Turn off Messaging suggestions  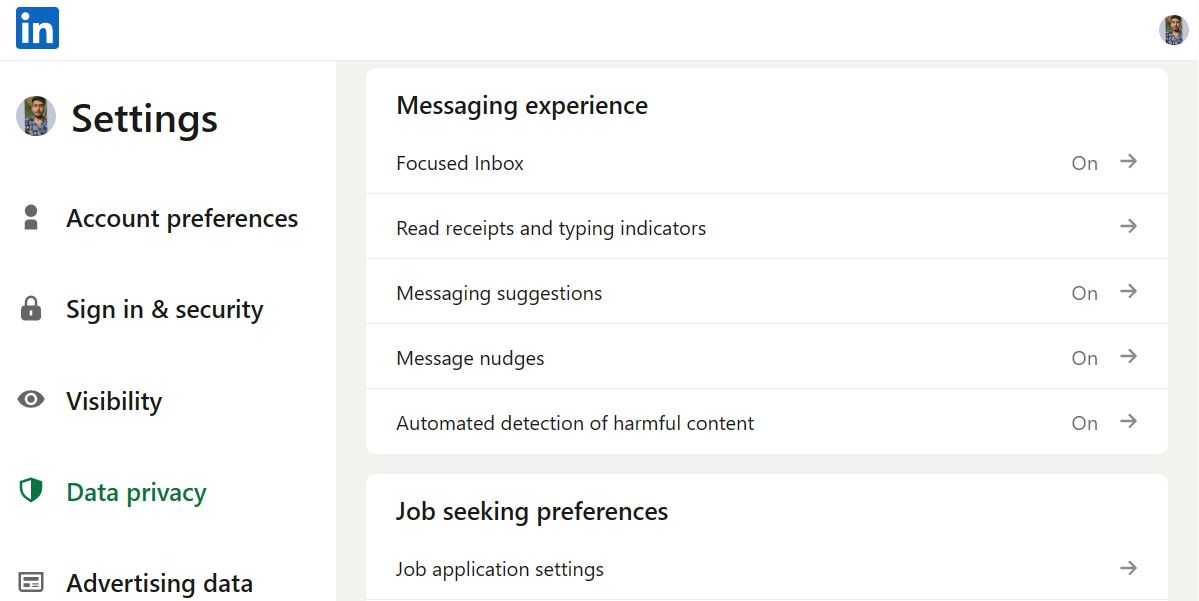coord(1084,293)
